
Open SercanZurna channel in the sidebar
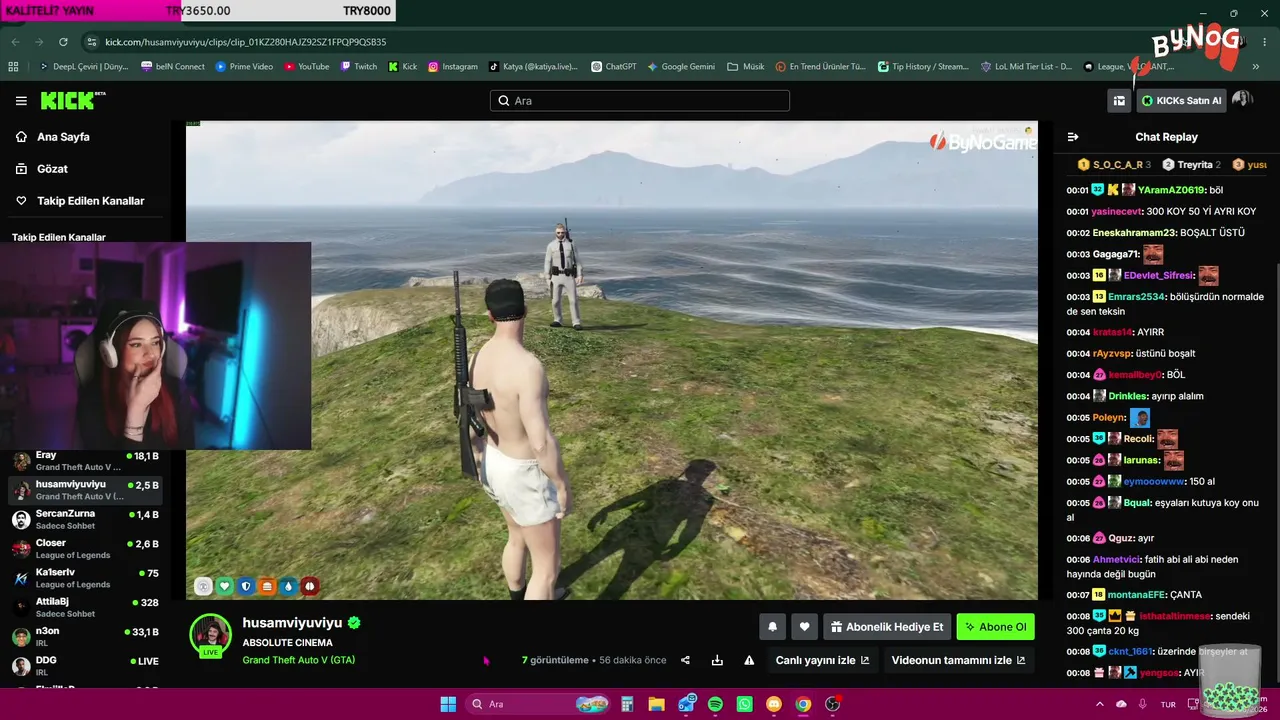(85, 520)
